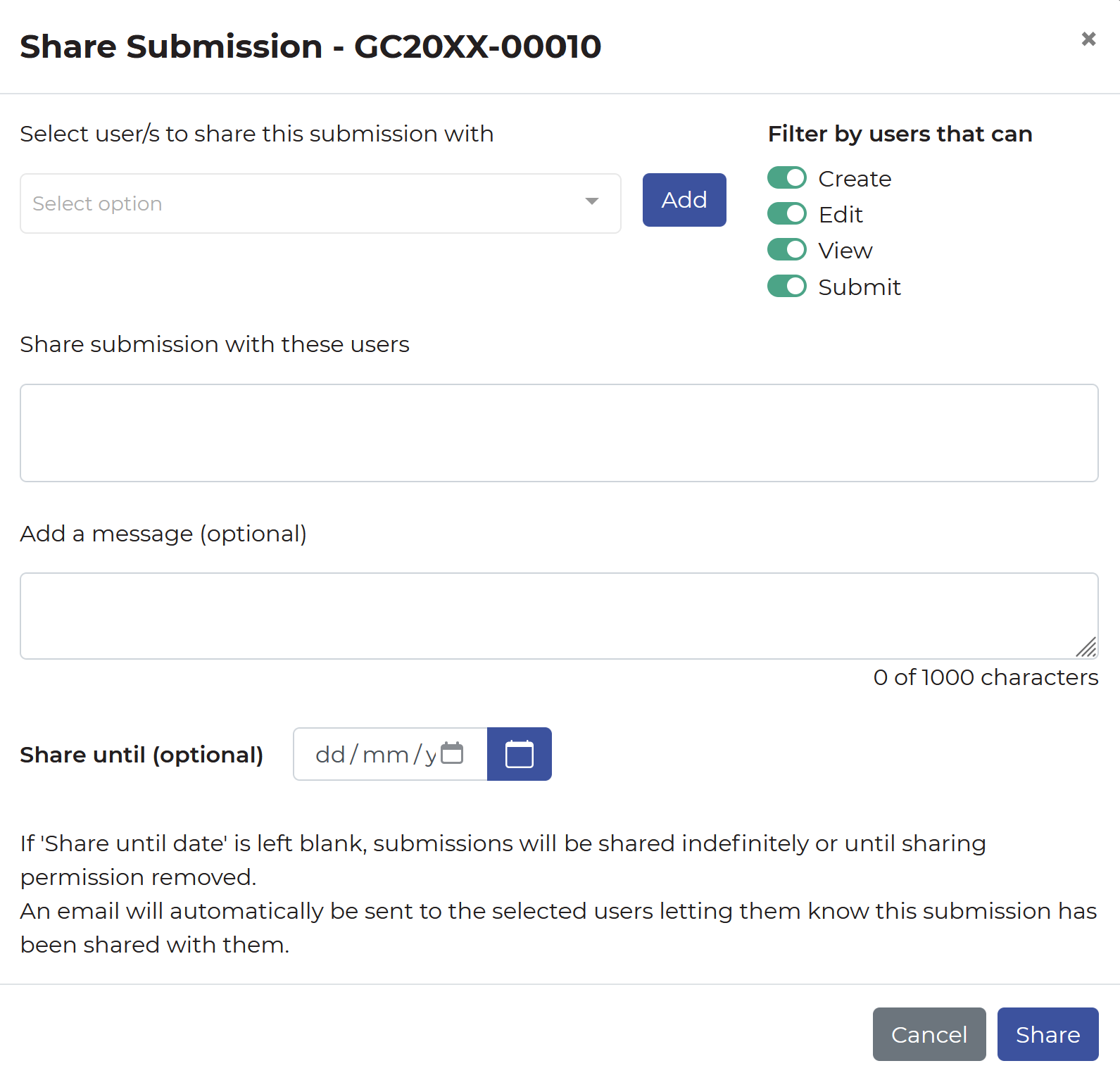
Task: Turn off the Edit filter toggle
Action: click(x=786, y=213)
